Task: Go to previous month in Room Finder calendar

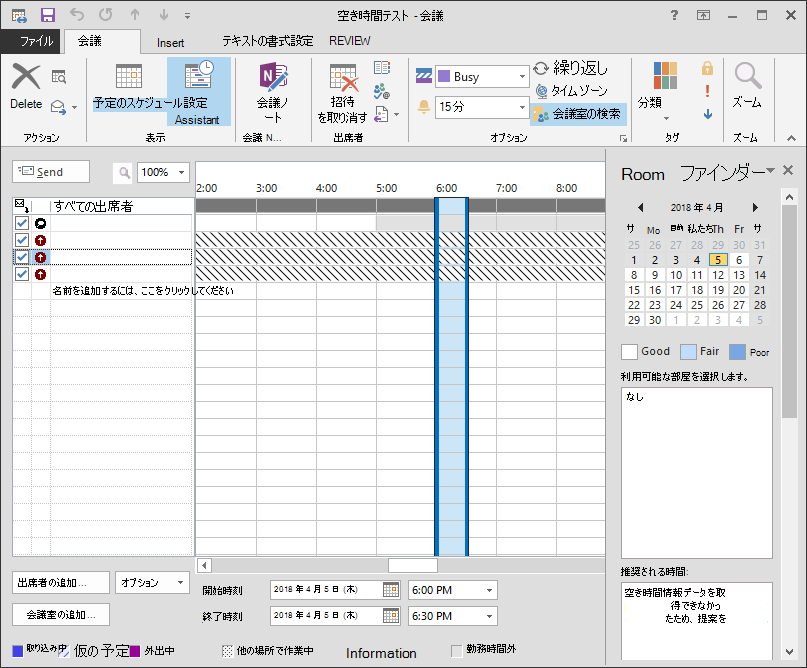Action: click(x=640, y=207)
